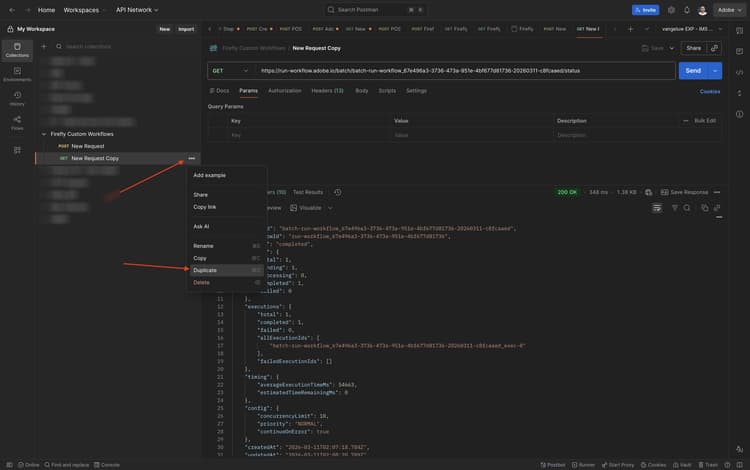This screenshot has height=470, width=750.
Task: Open response history clock icon
Action: click(x=338, y=192)
